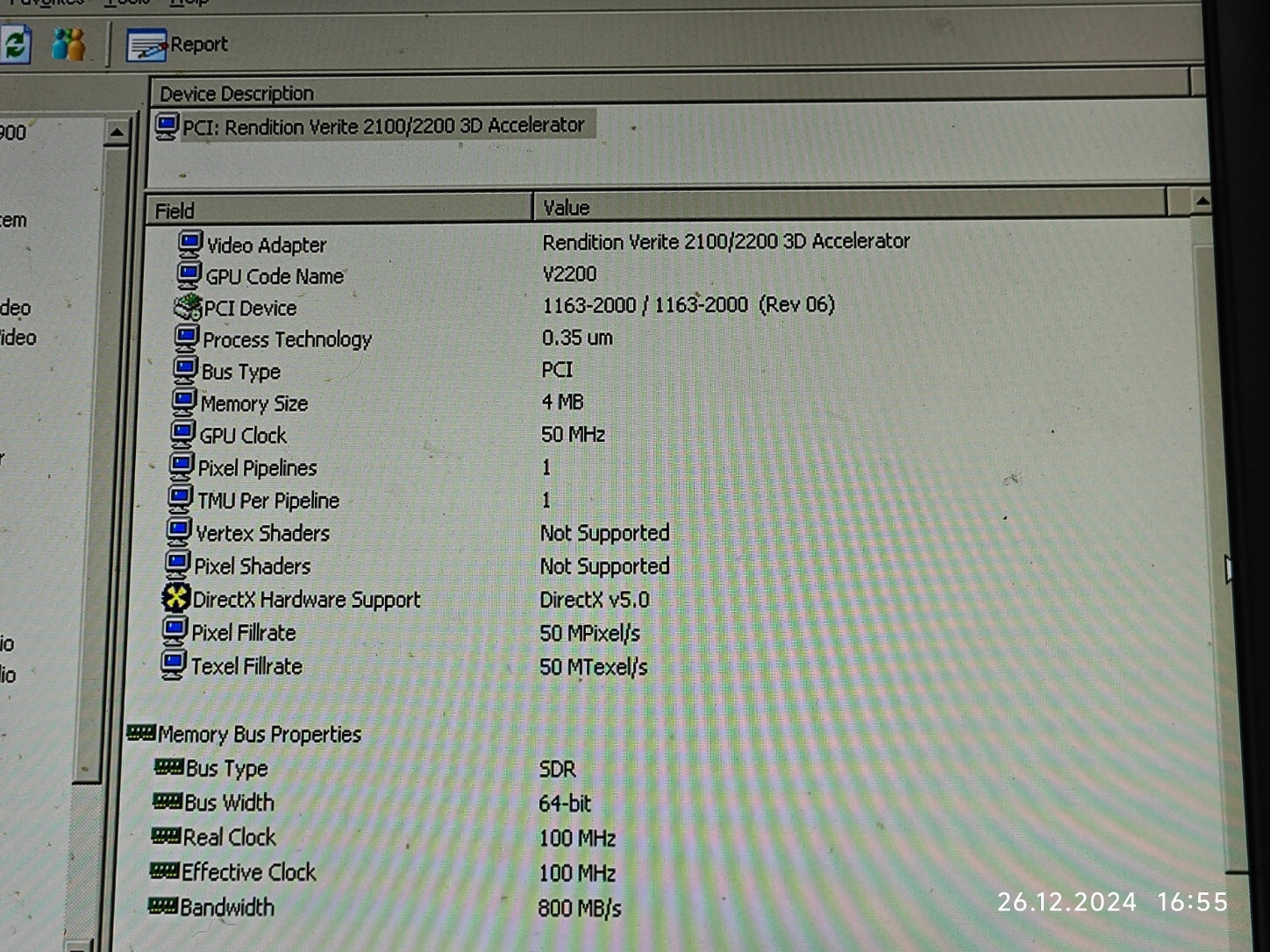Select the PCI Rendition Verite device entry

tap(382, 126)
